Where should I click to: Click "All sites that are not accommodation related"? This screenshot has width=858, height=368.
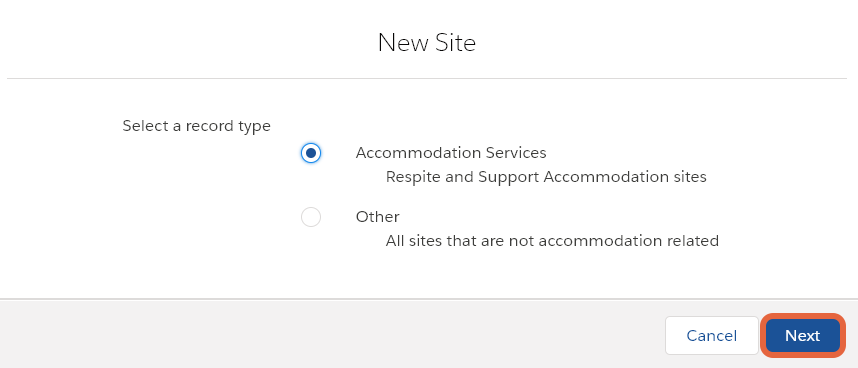(552, 241)
